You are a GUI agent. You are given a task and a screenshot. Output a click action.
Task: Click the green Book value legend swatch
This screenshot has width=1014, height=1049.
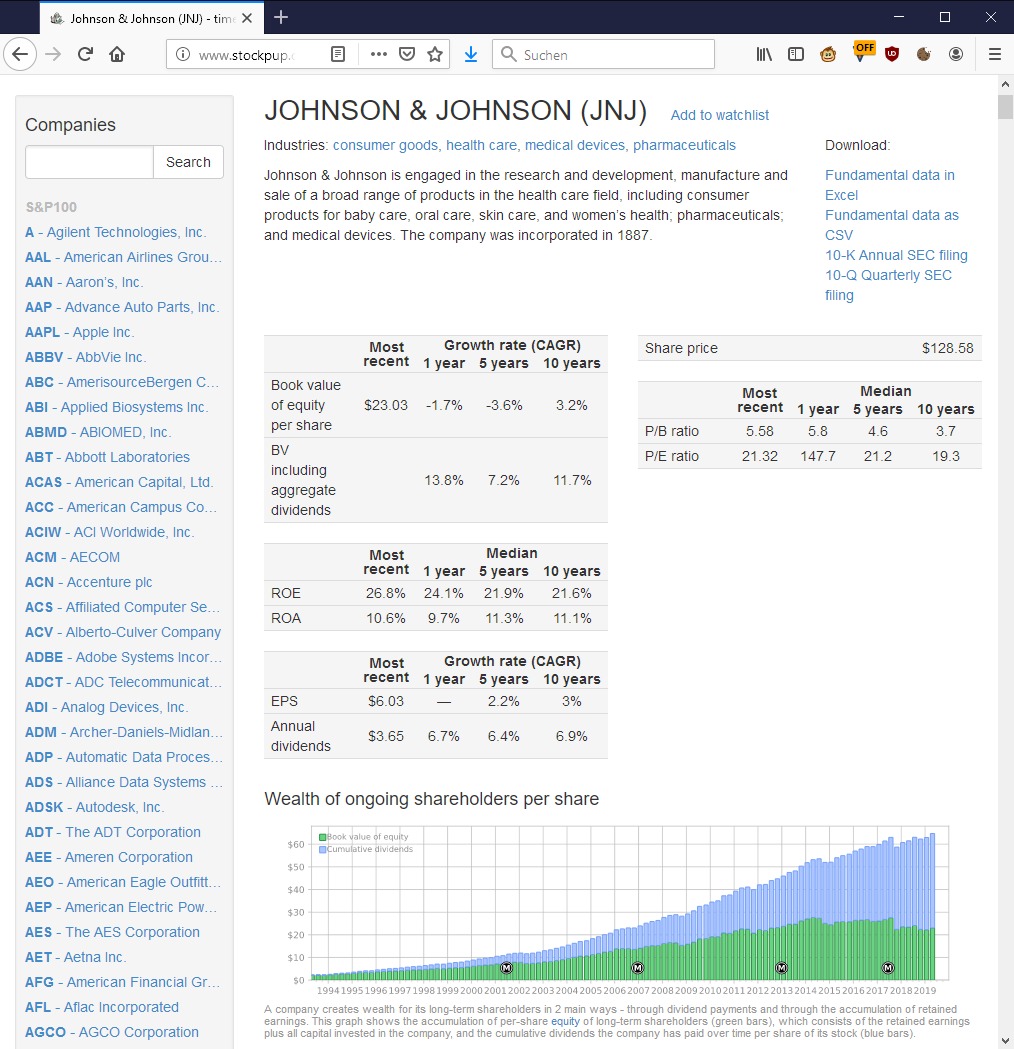point(322,837)
